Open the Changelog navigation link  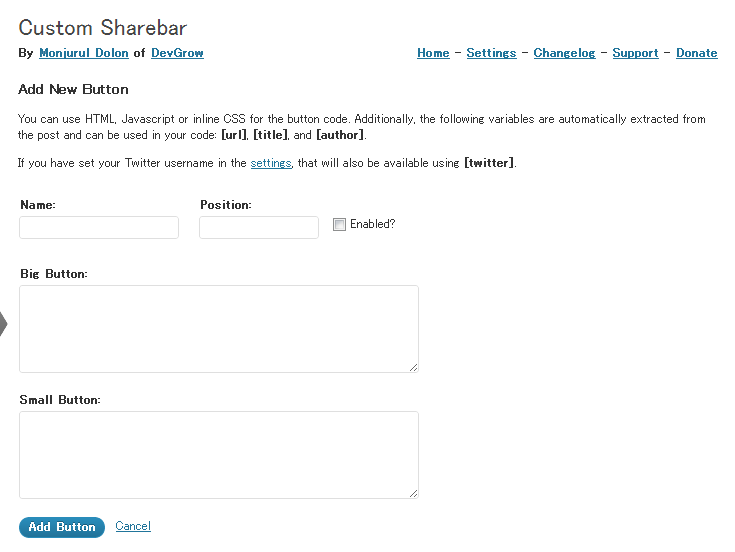(564, 53)
